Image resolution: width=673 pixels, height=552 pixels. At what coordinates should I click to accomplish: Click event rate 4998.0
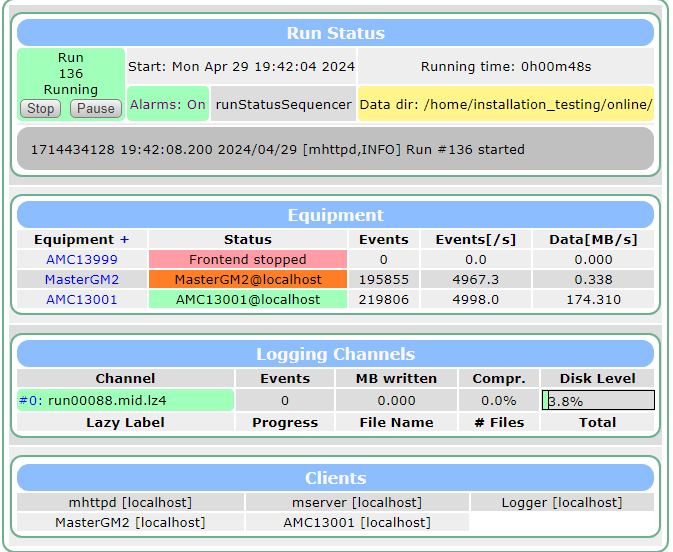point(476,299)
